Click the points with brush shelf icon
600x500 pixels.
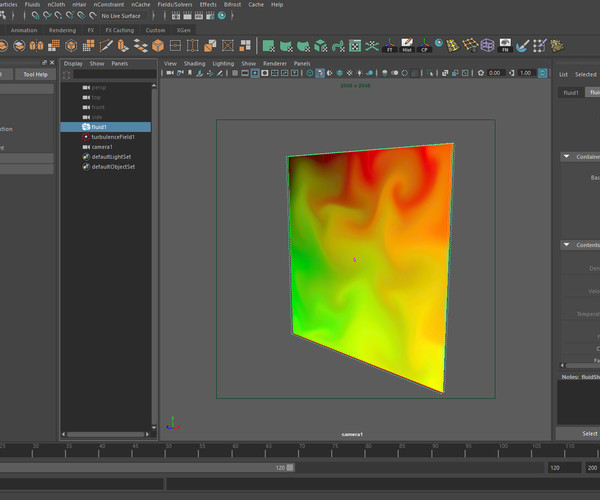[540, 46]
